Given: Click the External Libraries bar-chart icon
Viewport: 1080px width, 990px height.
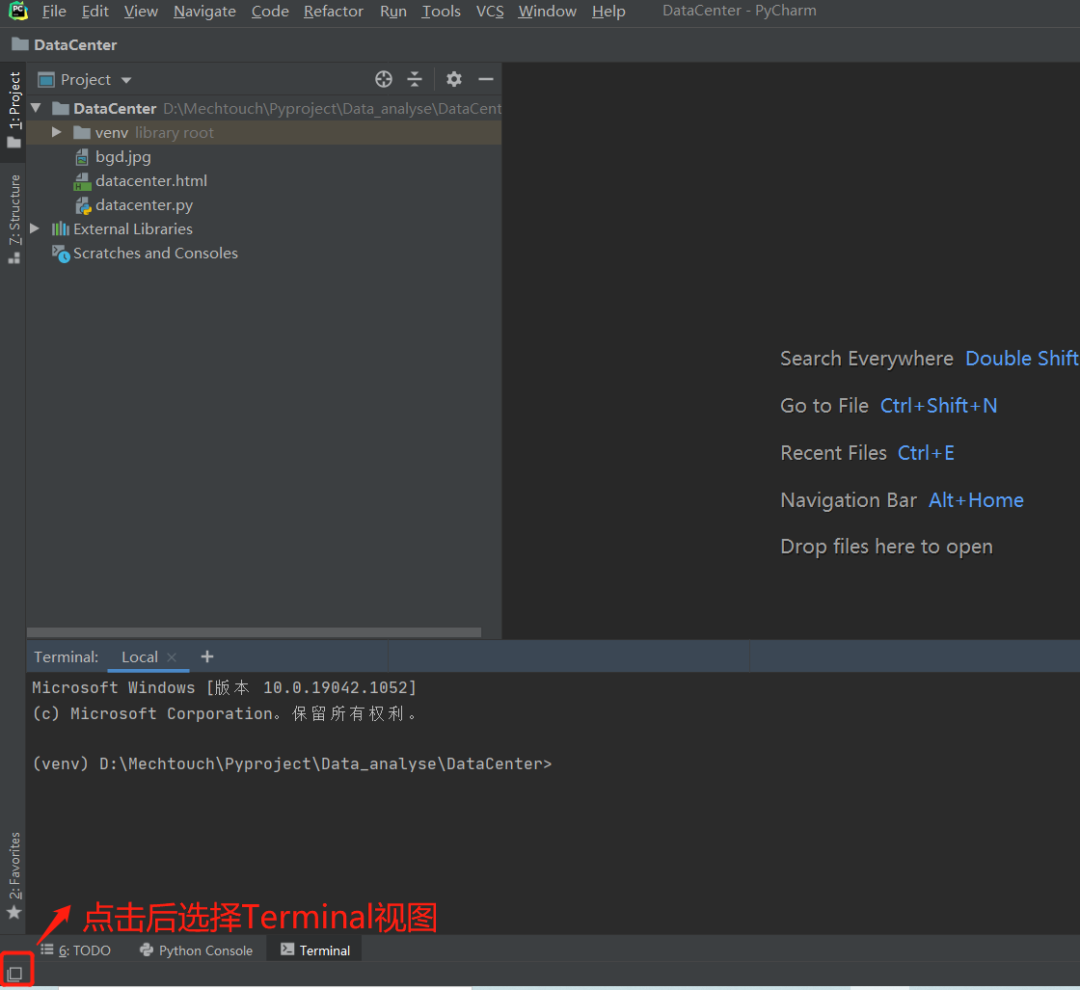Looking at the screenshot, I should 61,229.
